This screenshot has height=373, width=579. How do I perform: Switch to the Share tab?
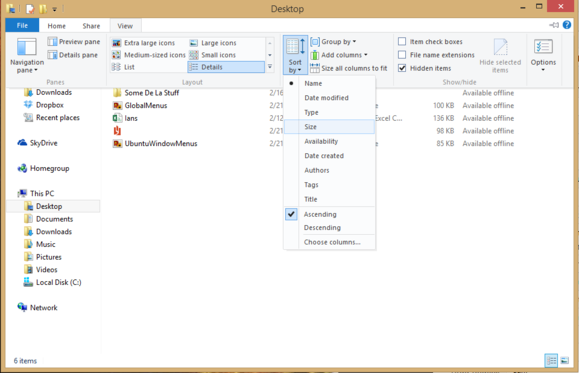pyautogui.click(x=91, y=26)
